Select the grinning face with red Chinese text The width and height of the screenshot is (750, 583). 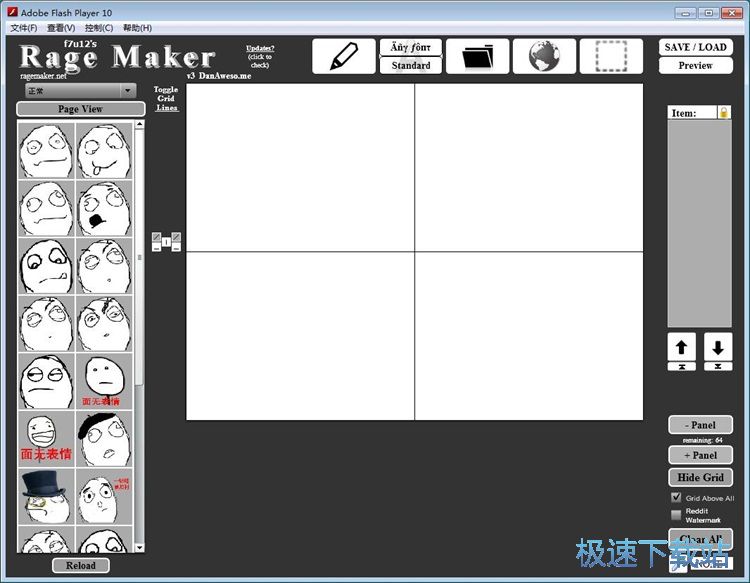46,439
